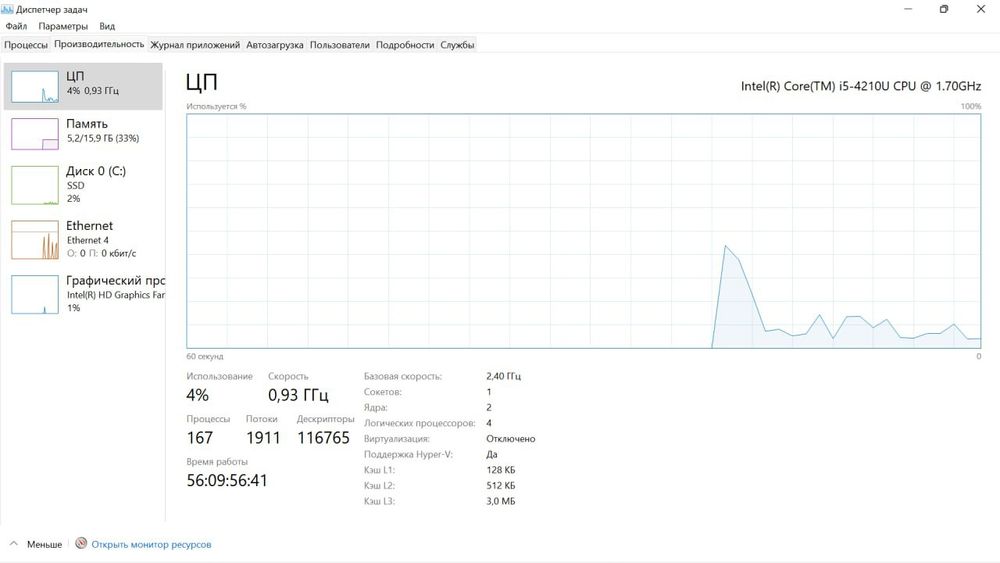
Task: Click the thread count 1911
Action: (x=263, y=438)
